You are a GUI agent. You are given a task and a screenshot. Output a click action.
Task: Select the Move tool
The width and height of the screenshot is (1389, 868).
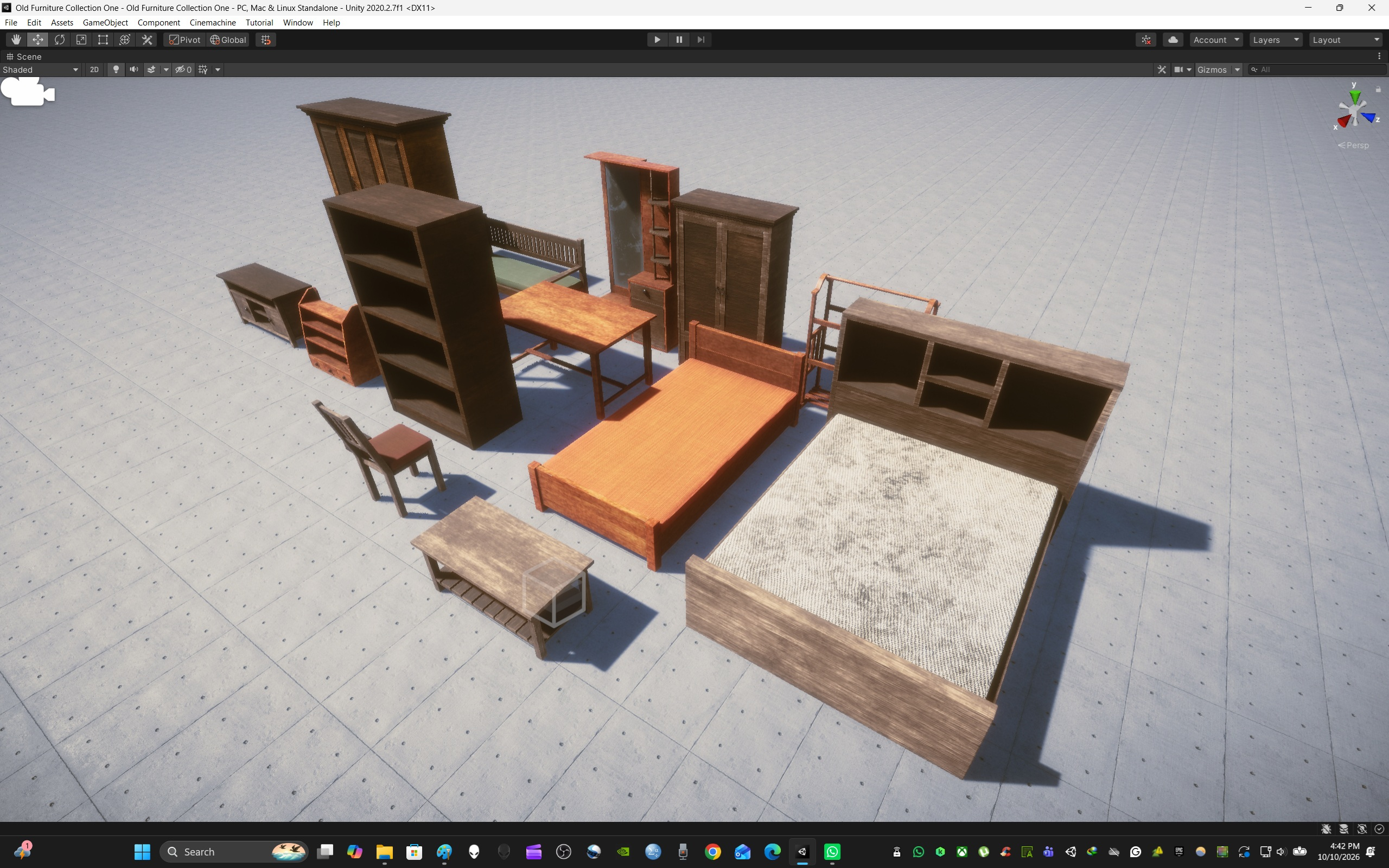(38, 40)
